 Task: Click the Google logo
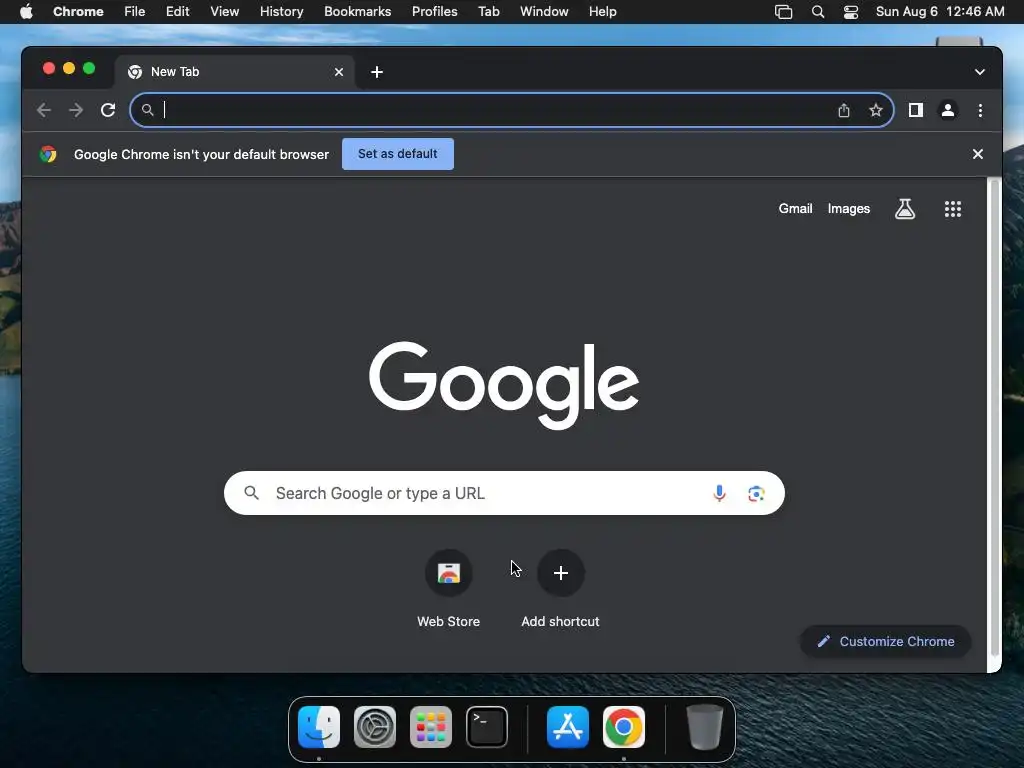504,384
